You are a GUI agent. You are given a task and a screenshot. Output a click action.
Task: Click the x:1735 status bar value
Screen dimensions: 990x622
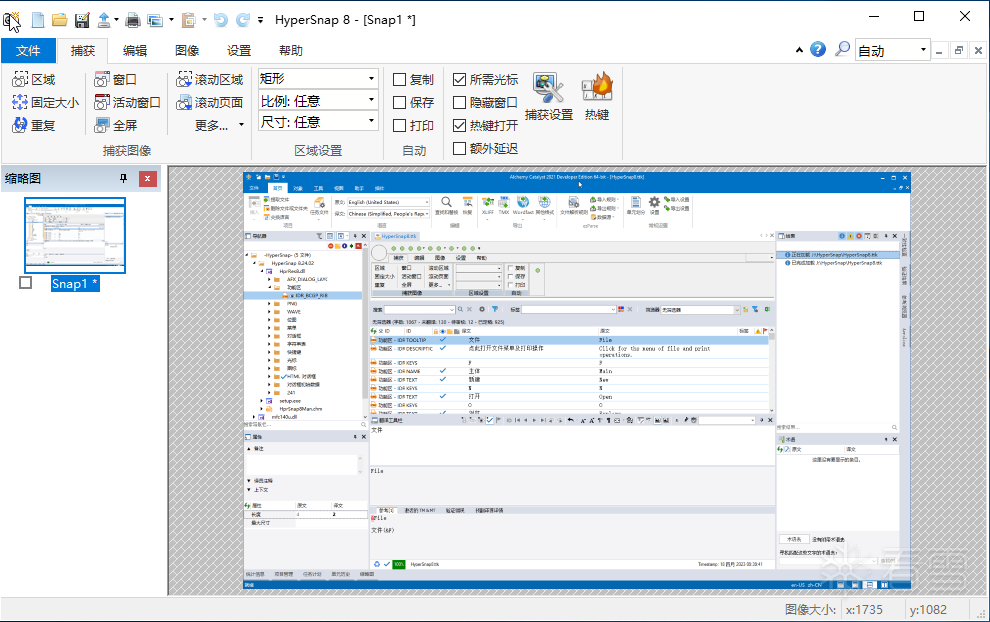tap(864, 609)
